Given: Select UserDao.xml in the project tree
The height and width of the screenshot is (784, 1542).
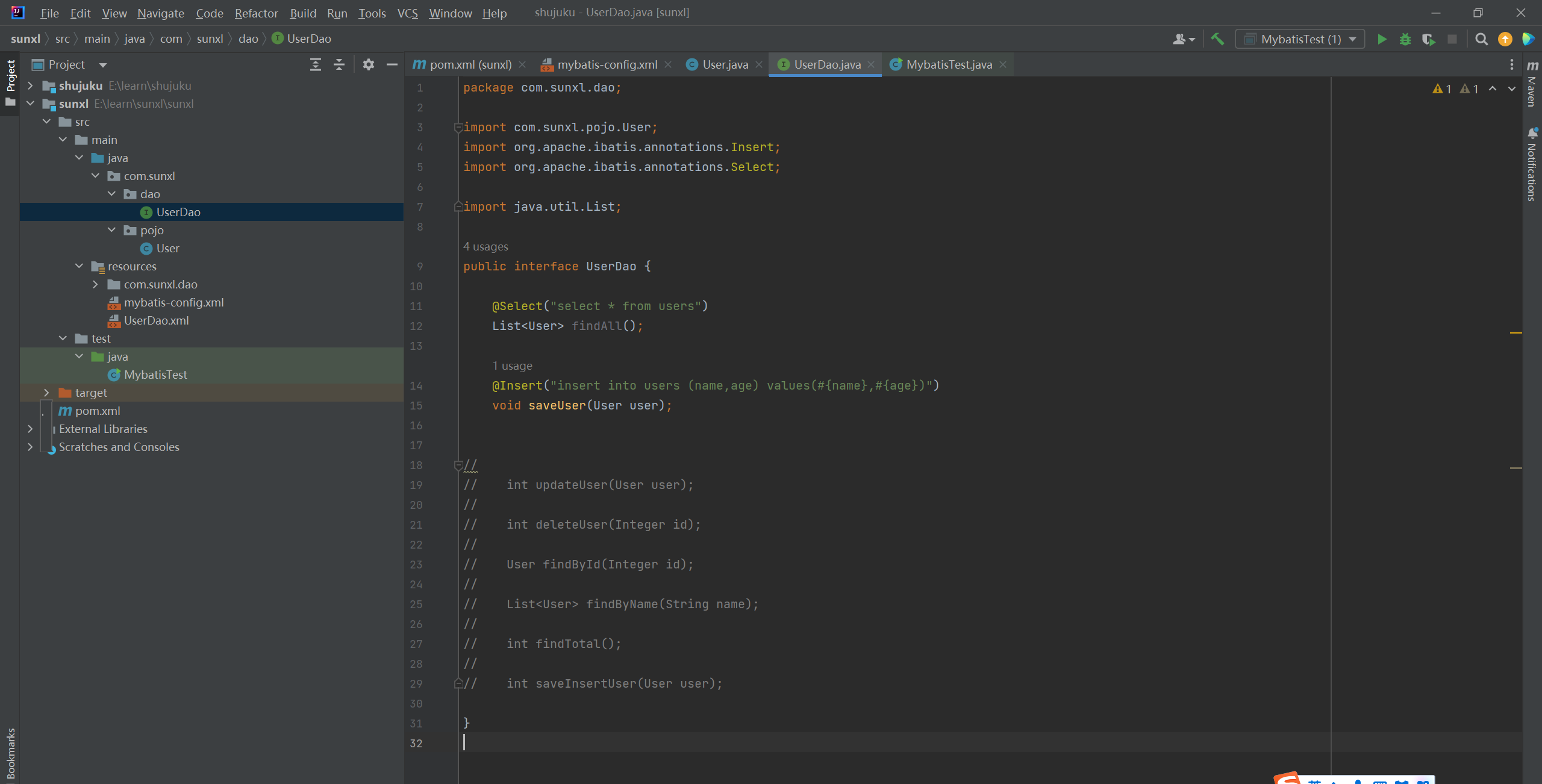Looking at the screenshot, I should [156, 320].
